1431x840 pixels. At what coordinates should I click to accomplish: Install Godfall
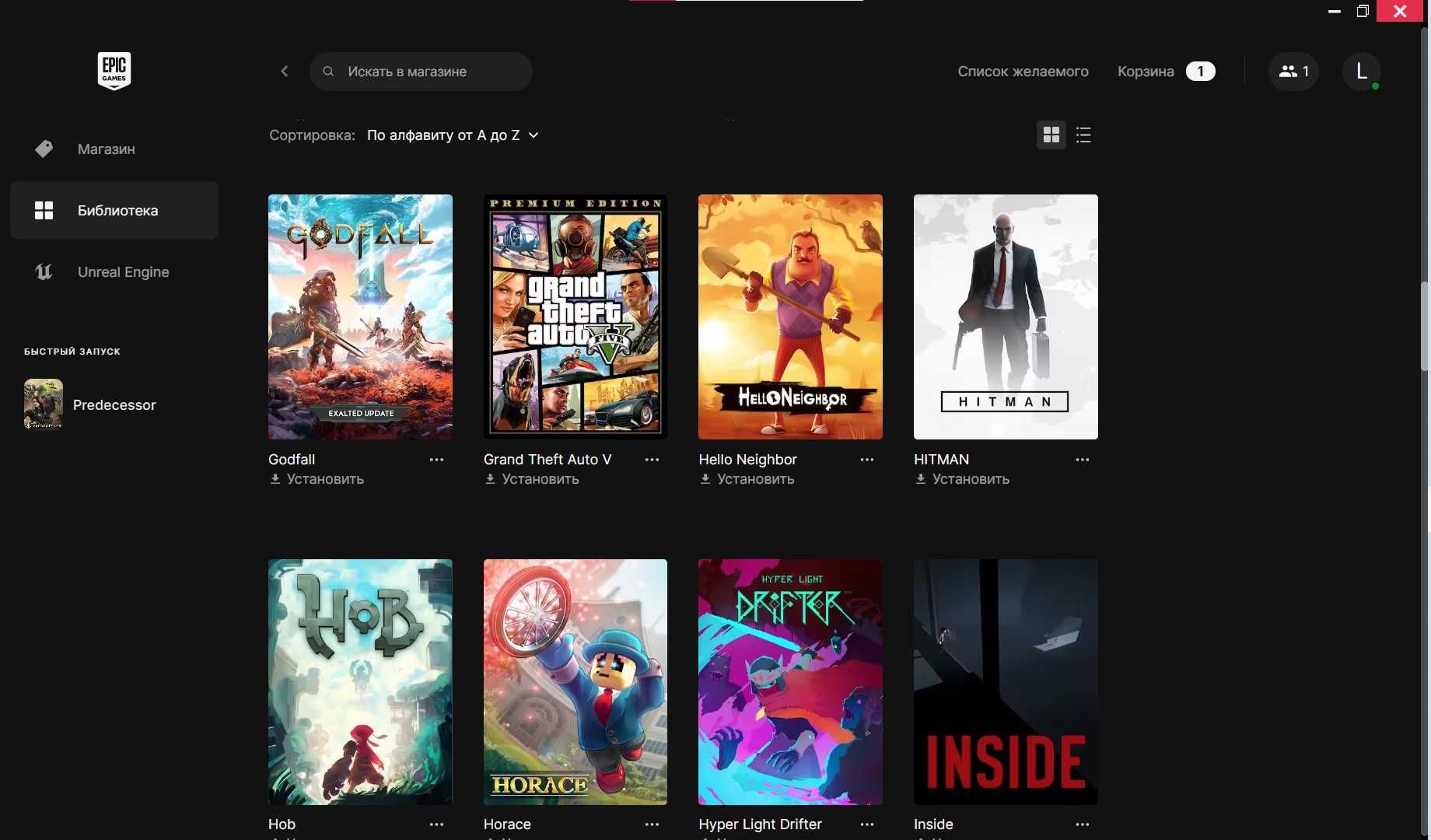(317, 479)
